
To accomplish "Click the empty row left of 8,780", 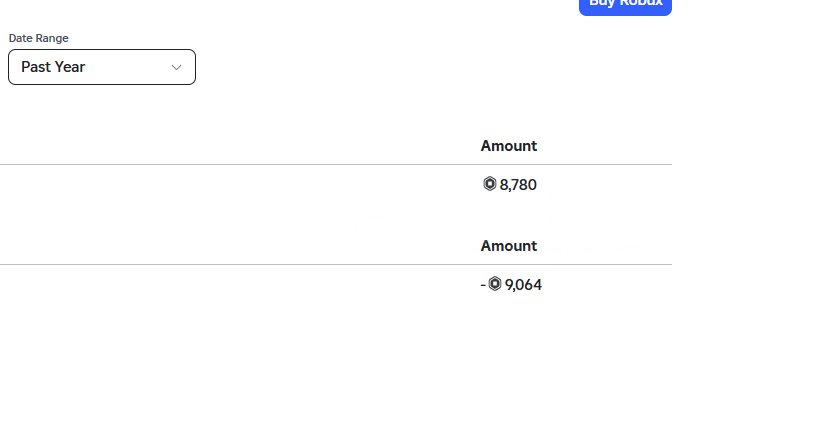I will click(237, 185).
